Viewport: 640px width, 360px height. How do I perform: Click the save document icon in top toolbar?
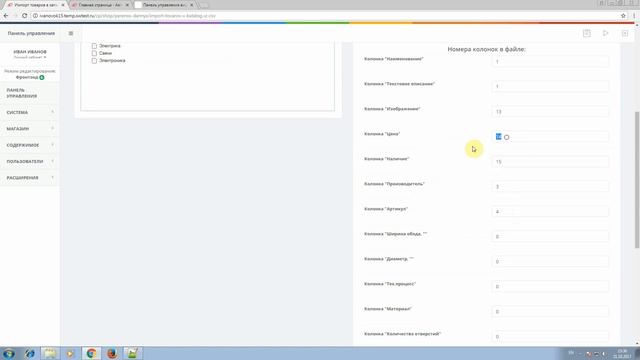(x=587, y=33)
